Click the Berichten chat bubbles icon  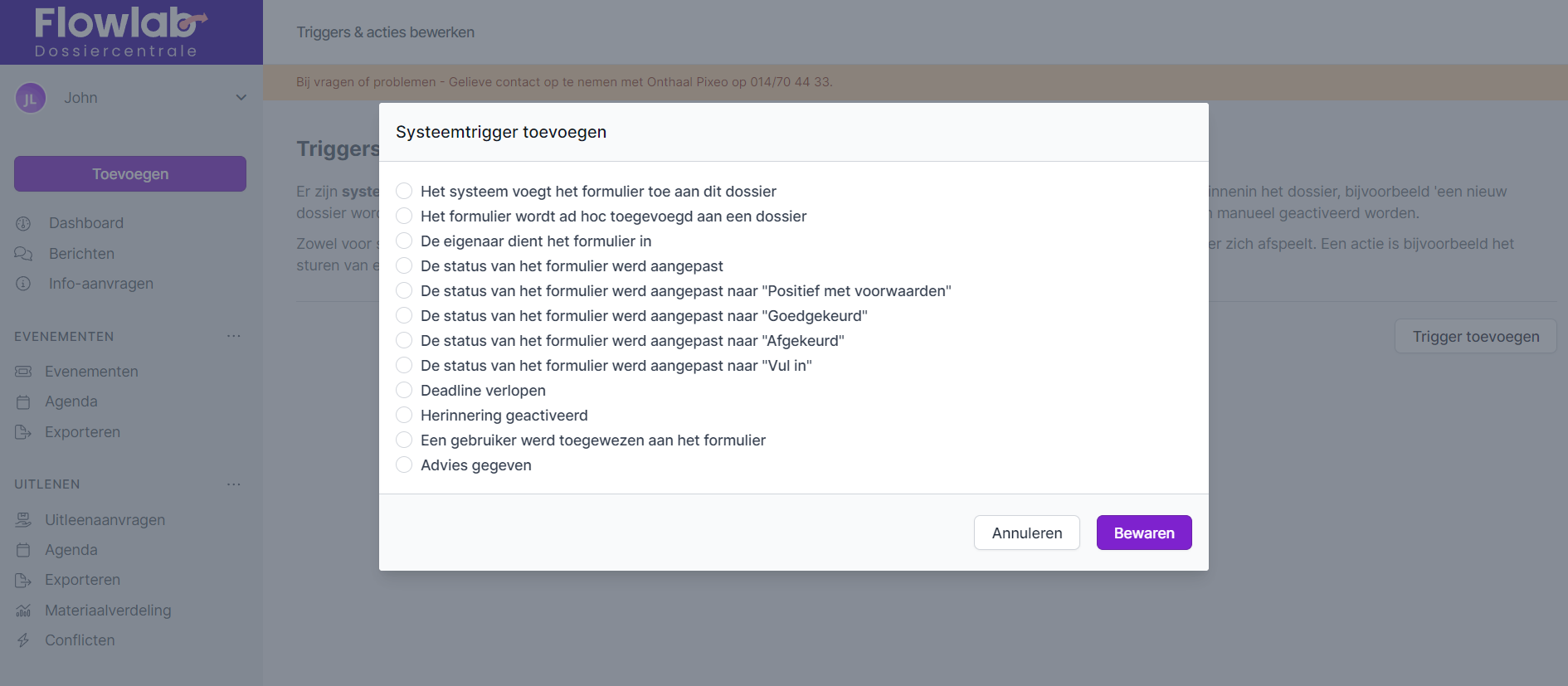click(x=23, y=254)
